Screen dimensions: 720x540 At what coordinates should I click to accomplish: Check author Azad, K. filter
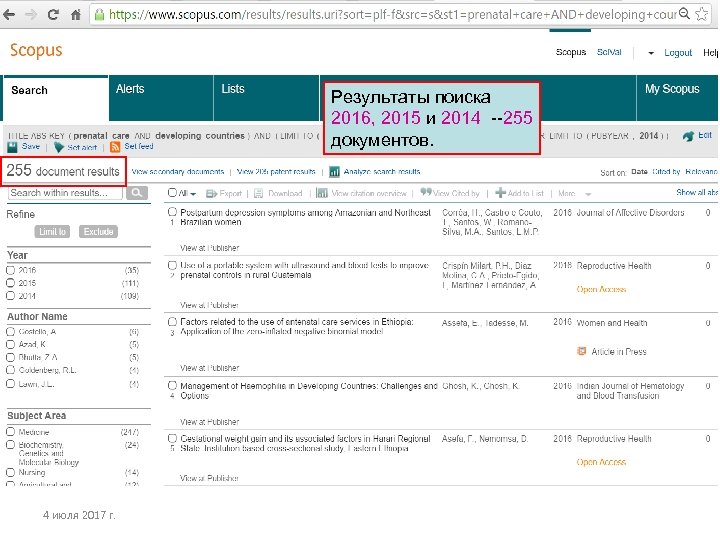click(x=11, y=344)
